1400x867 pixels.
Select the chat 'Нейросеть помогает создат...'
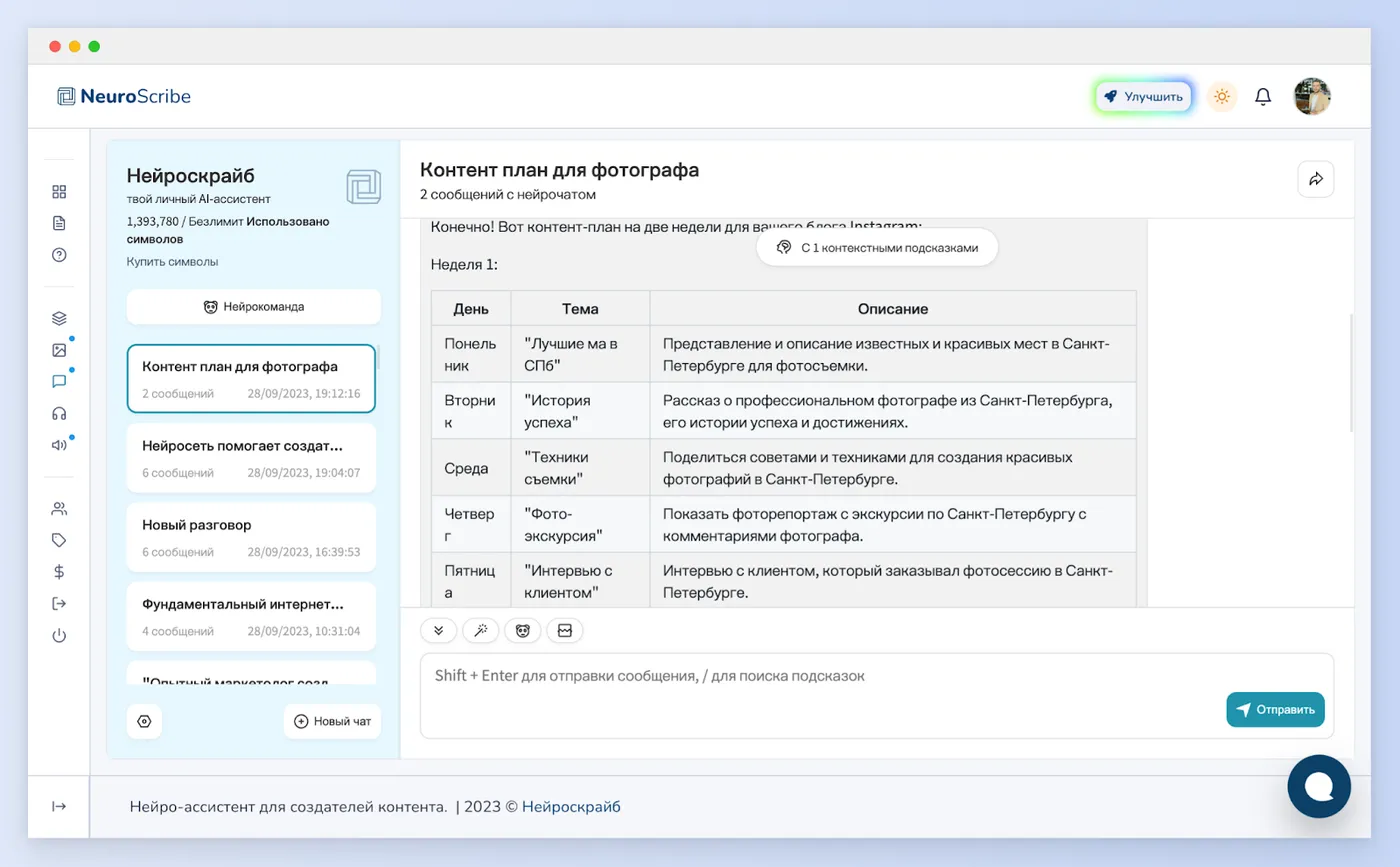[251, 458]
